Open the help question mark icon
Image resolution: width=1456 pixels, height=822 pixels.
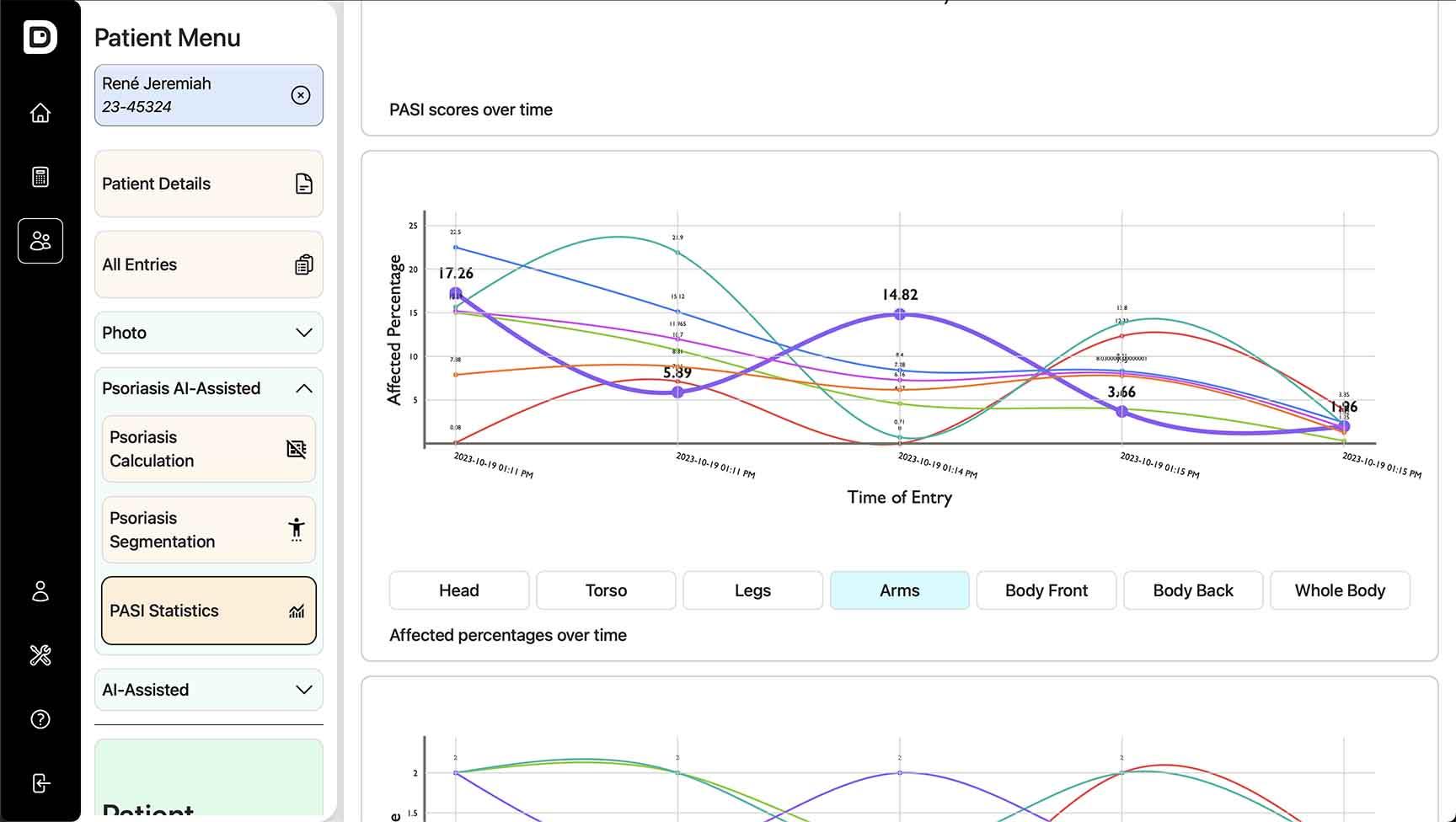coord(40,719)
